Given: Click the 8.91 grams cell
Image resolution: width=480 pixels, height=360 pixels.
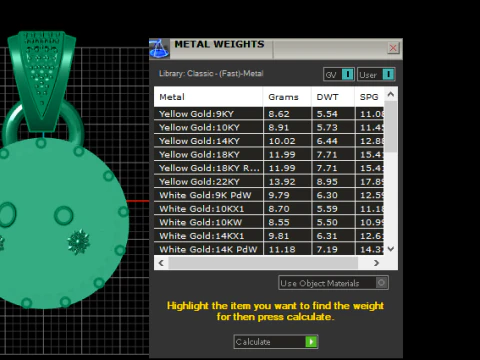Looking at the screenshot, I should pyautogui.click(x=287, y=127).
